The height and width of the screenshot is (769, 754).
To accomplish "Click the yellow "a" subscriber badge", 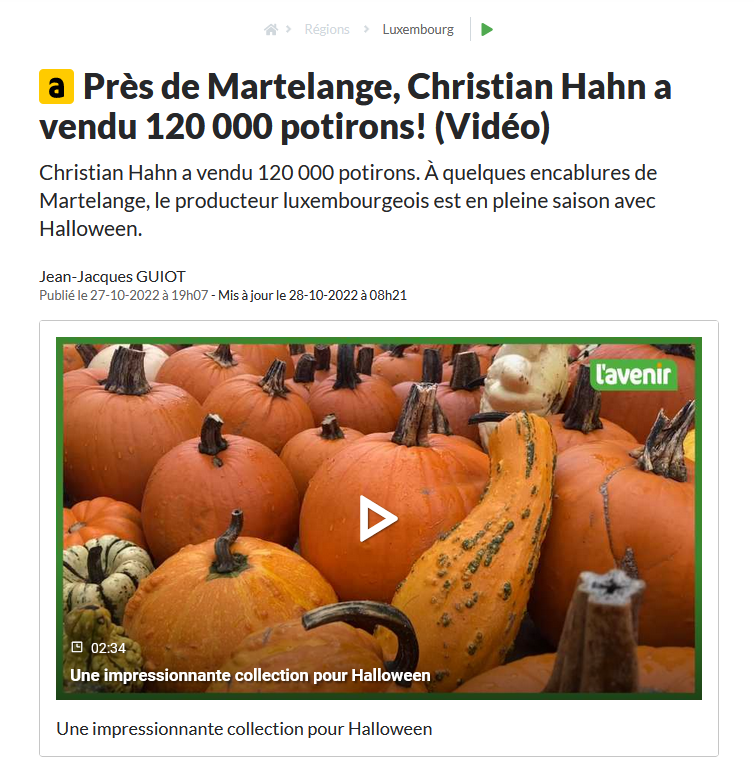I will point(56,87).
